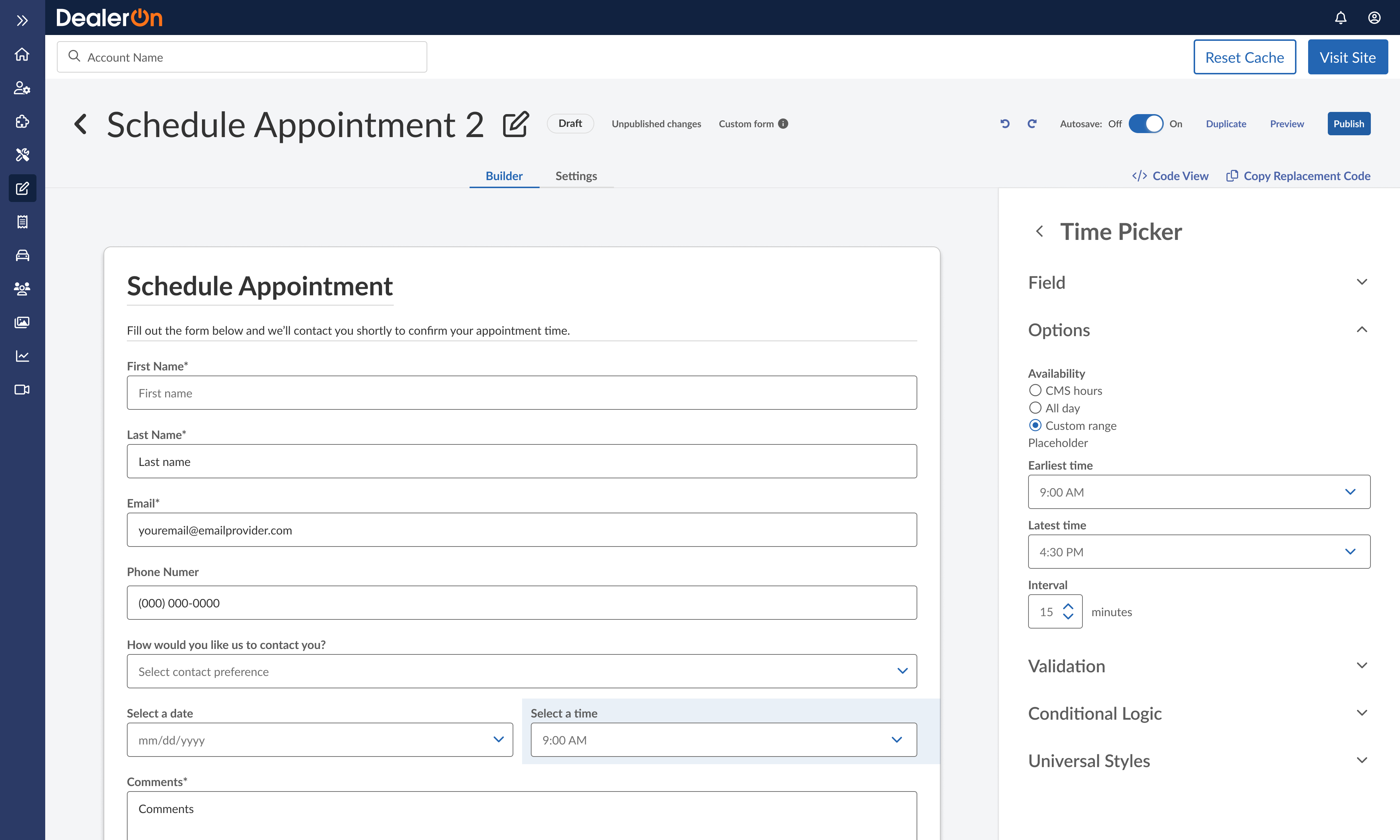
Task: Open the image gallery sidebar icon
Action: point(22,322)
